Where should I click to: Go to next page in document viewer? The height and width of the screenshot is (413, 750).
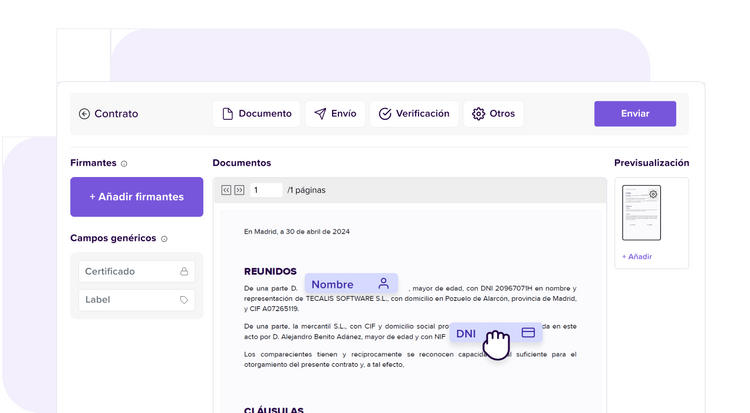(239, 190)
